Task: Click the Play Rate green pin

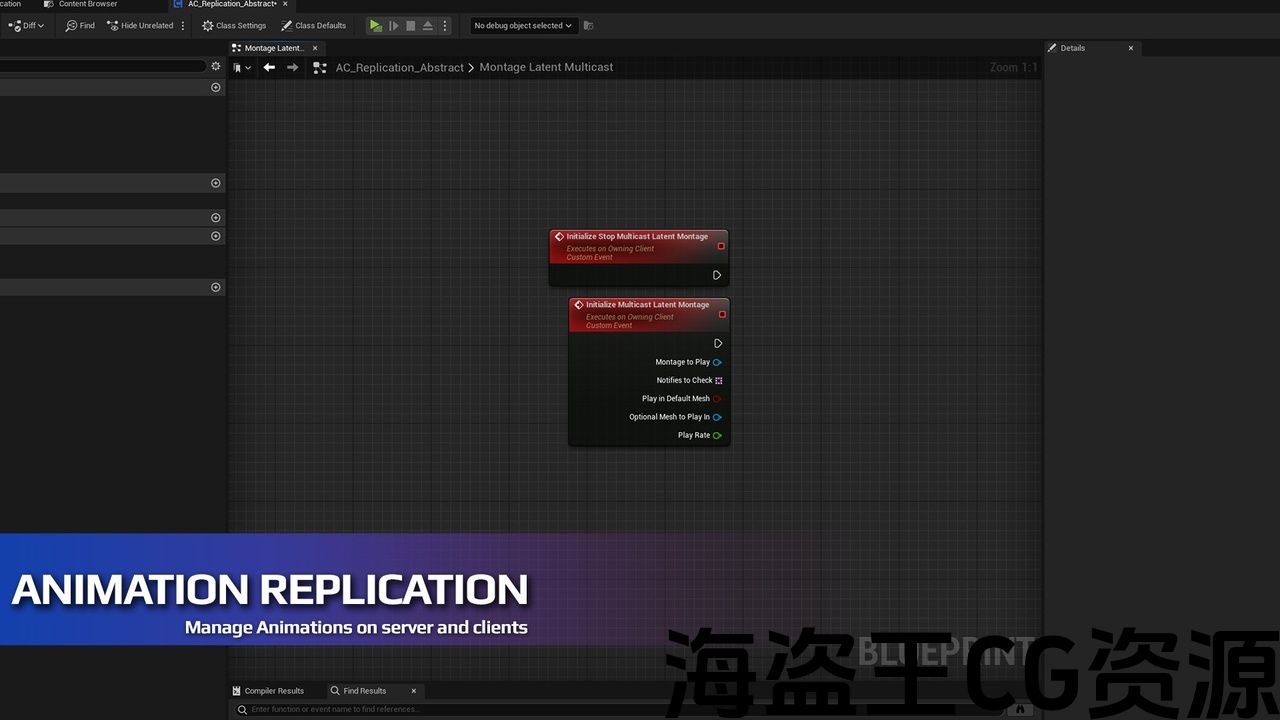Action: (x=717, y=436)
